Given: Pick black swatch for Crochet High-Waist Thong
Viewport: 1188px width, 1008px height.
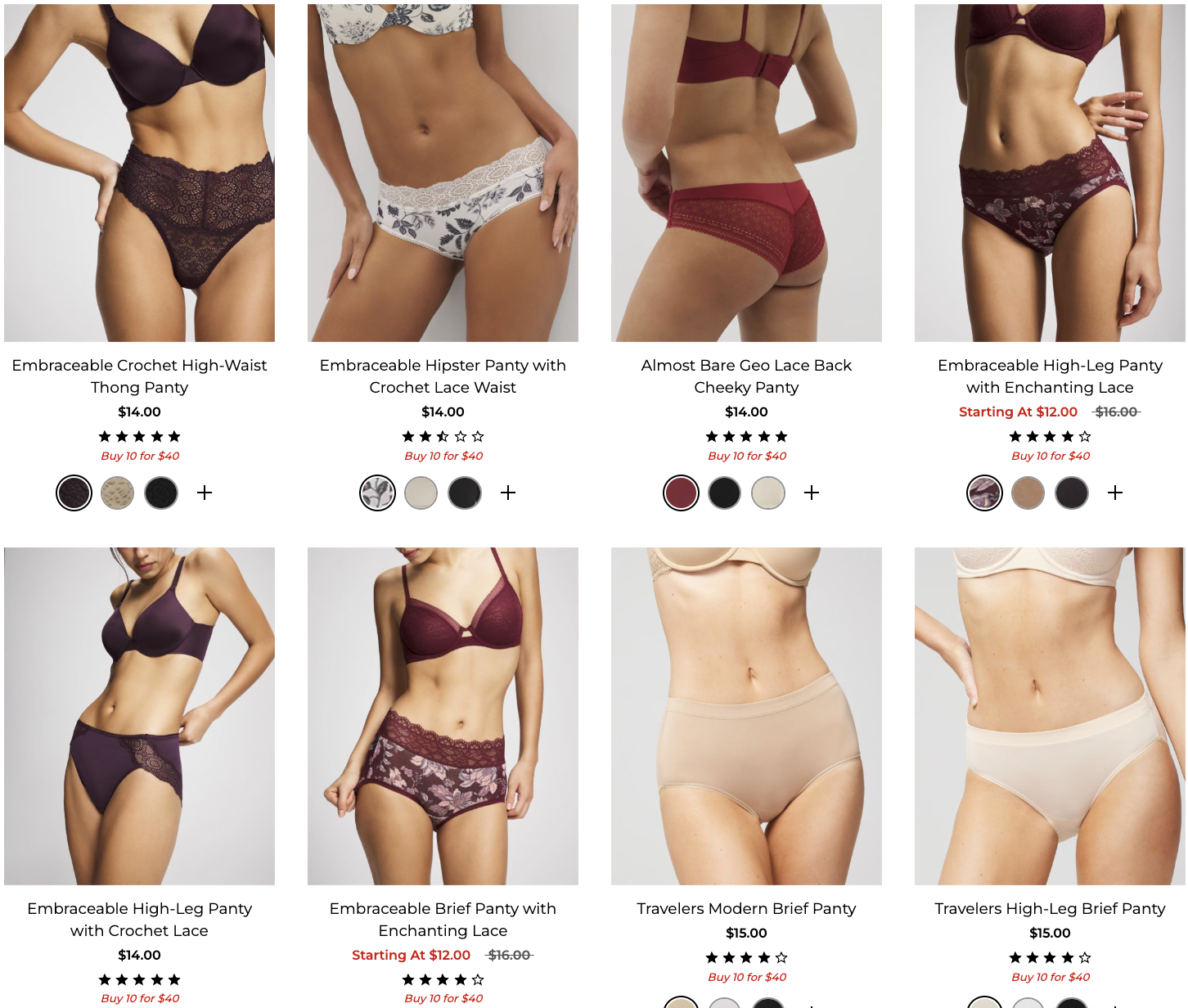Looking at the screenshot, I should point(161,493).
